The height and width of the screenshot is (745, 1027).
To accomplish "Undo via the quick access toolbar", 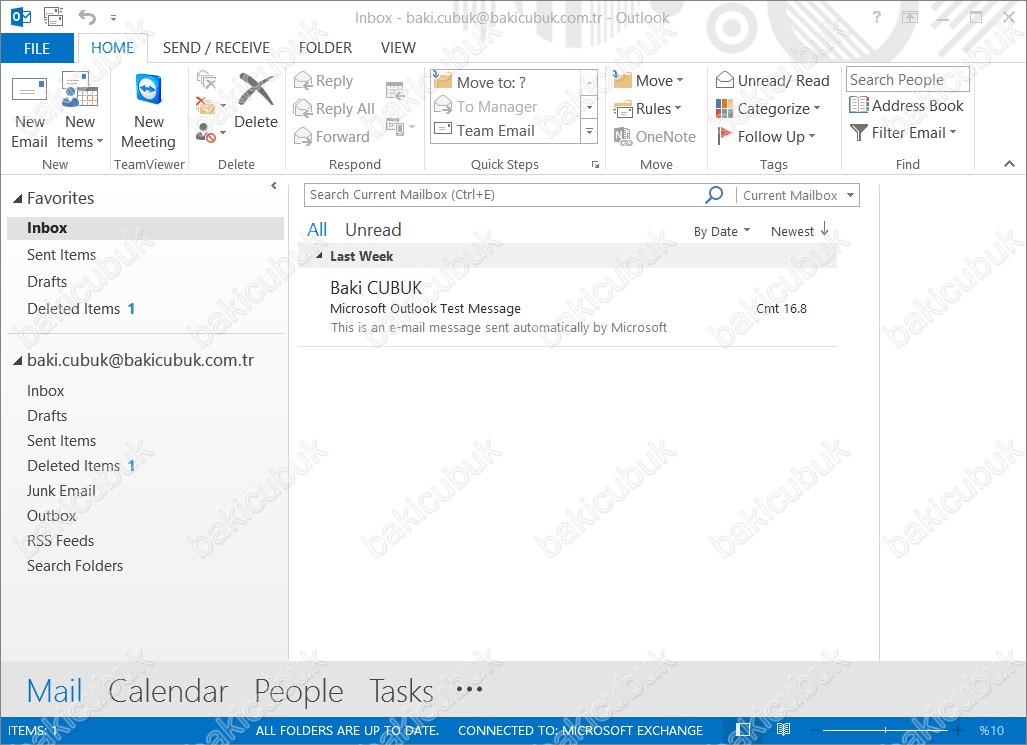I will point(87,16).
